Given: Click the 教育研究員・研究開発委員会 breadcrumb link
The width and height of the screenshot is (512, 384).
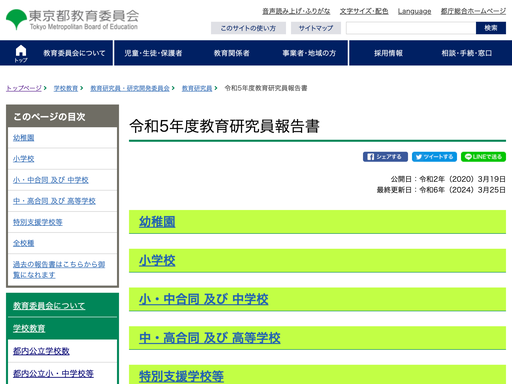Looking at the screenshot, I should pyautogui.click(x=130, y=88).
